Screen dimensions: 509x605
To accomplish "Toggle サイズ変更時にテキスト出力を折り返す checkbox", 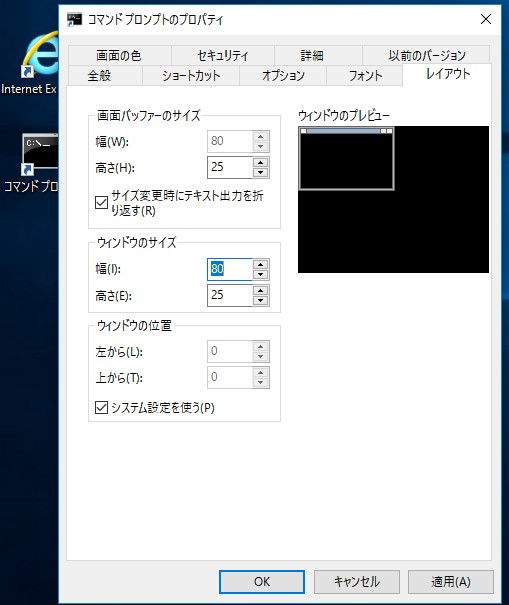I will coord(101,203).
